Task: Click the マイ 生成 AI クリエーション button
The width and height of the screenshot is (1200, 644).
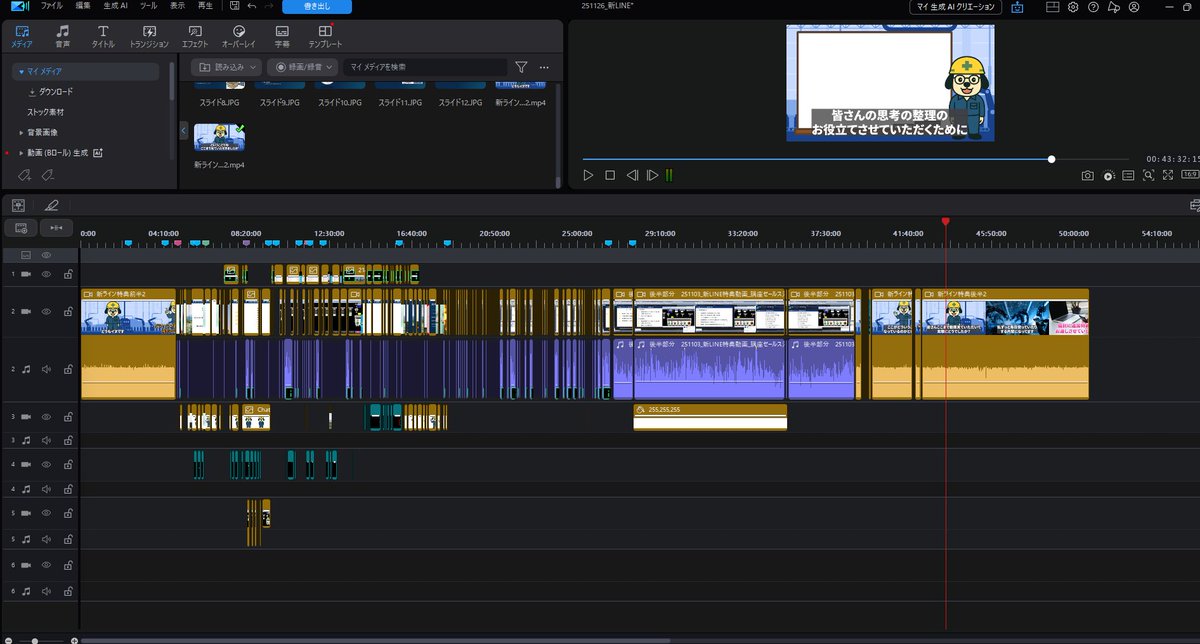Action: (955, 7)
